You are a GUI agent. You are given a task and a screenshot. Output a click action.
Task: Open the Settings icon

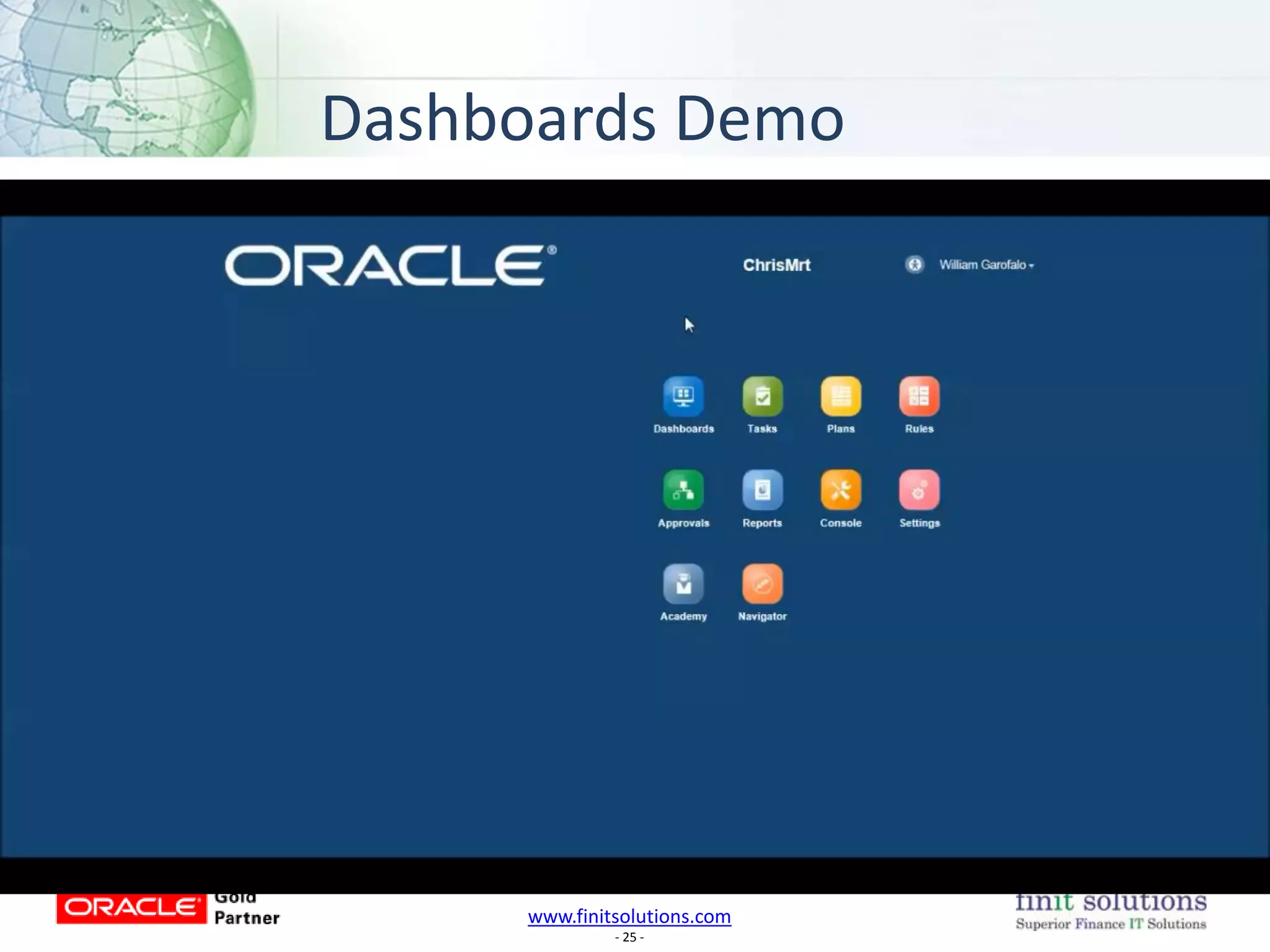tap(919, 490)
